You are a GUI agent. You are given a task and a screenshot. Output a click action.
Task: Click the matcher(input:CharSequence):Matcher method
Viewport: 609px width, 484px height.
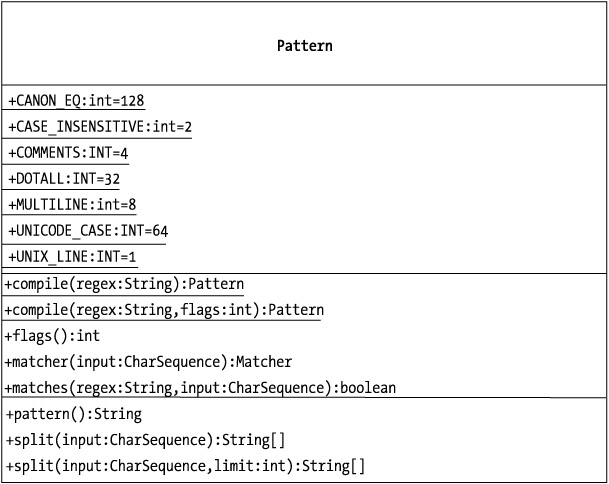[x=148, y=361]
